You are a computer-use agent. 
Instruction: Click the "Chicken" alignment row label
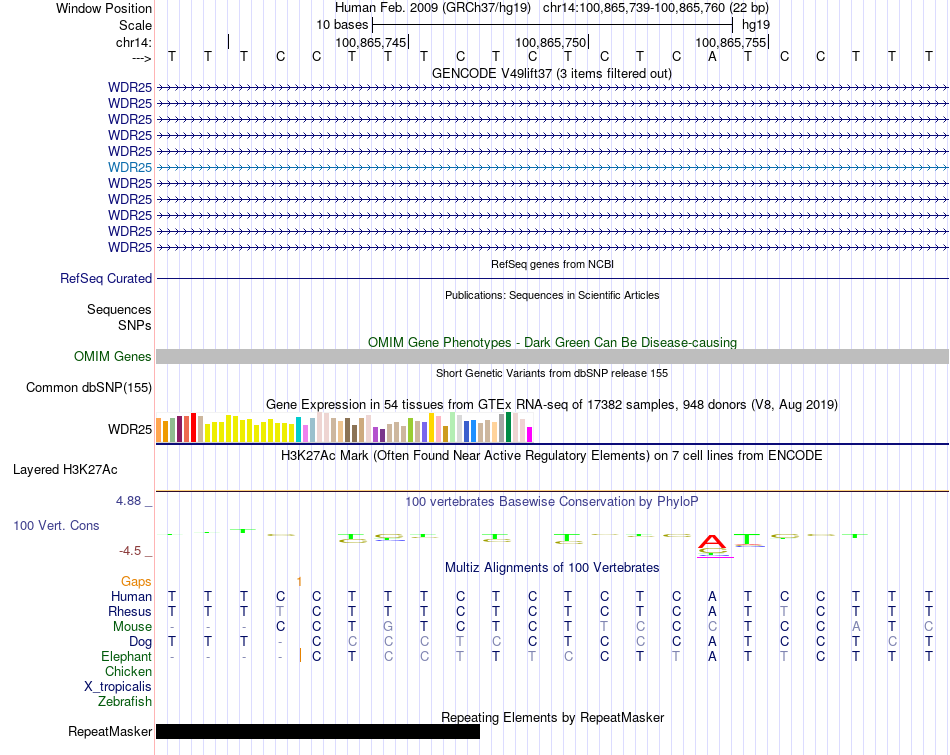[128, 671]
